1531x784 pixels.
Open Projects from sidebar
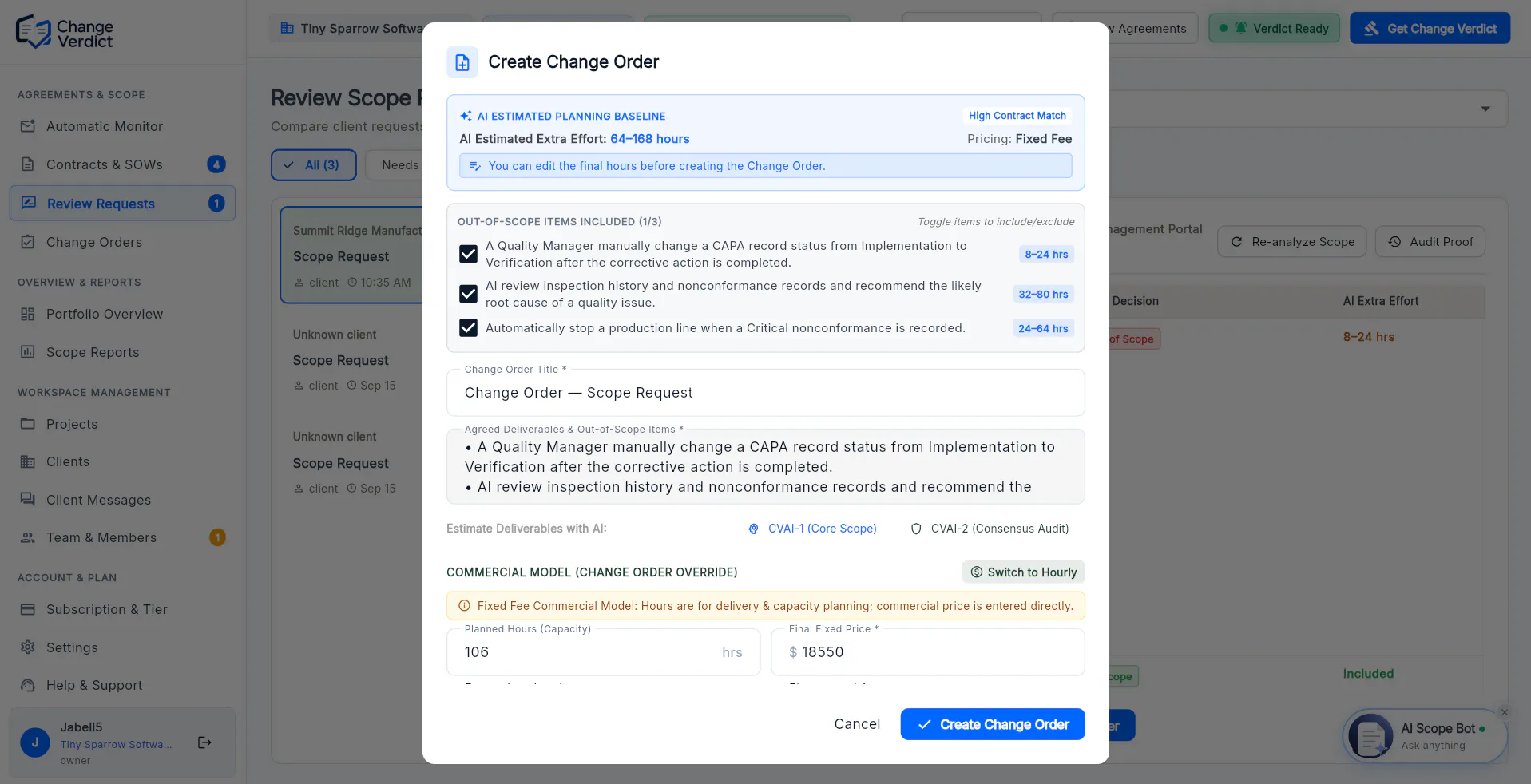tap(122, 424)
